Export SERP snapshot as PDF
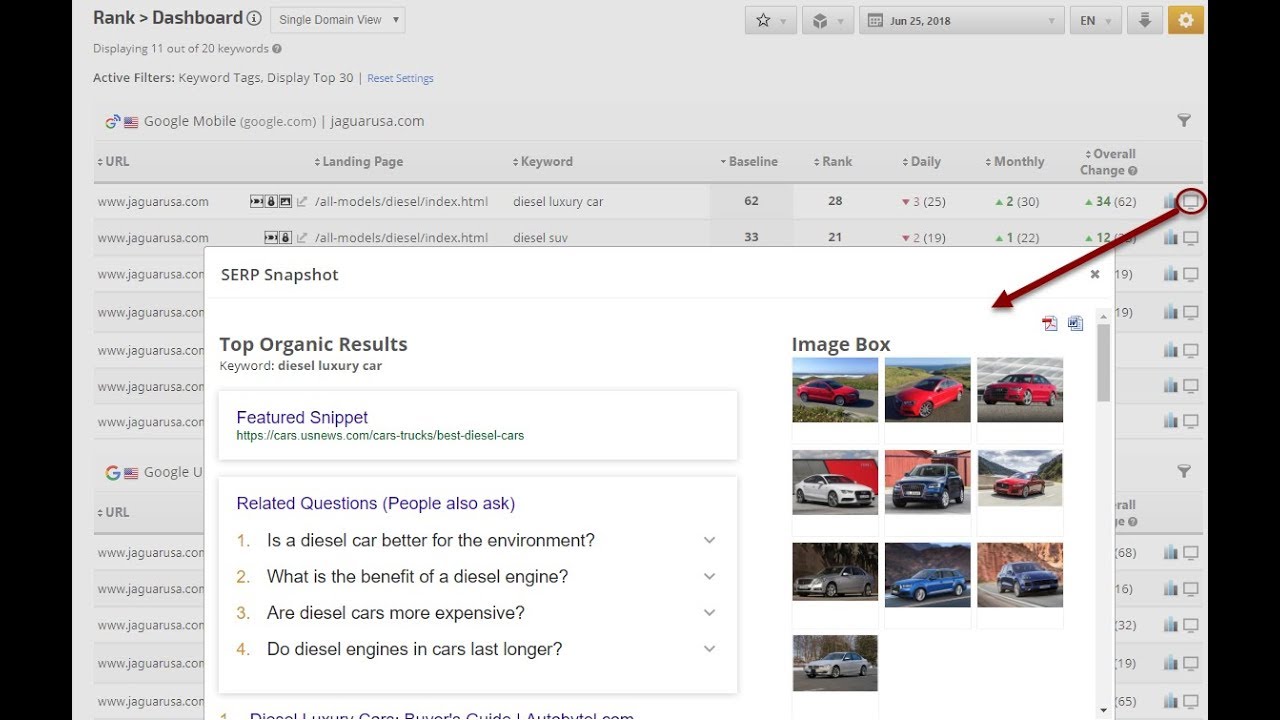The height and width of the screenshot is (720, 1280). [1050, 323]
